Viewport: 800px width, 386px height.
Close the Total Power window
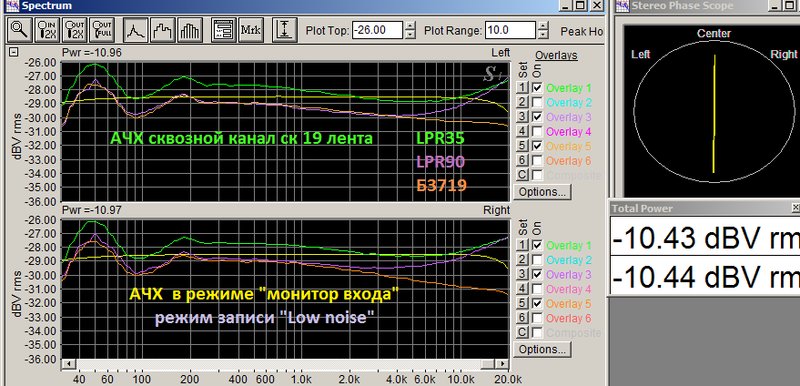pyautogui.click(x=795, y=208)
